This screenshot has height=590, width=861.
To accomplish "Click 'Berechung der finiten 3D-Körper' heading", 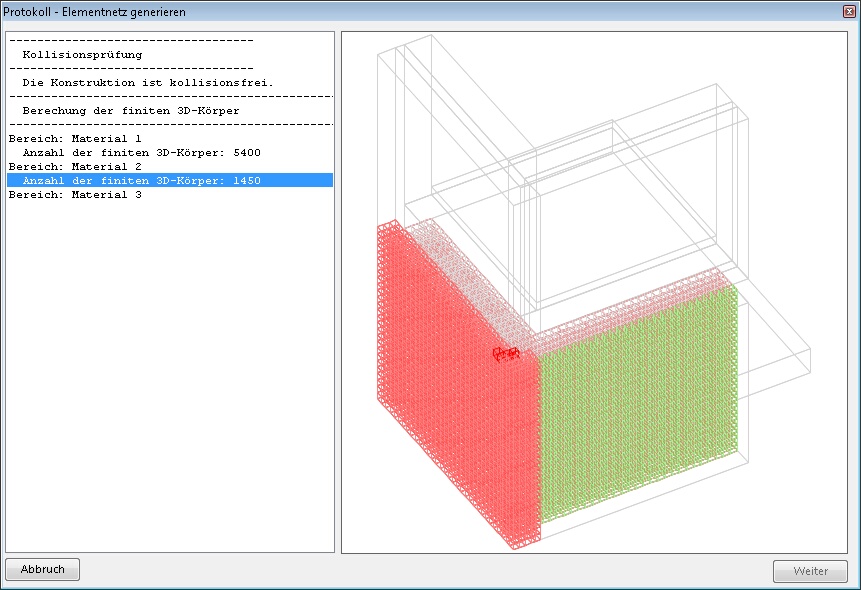I will click(x=170, y=110).
